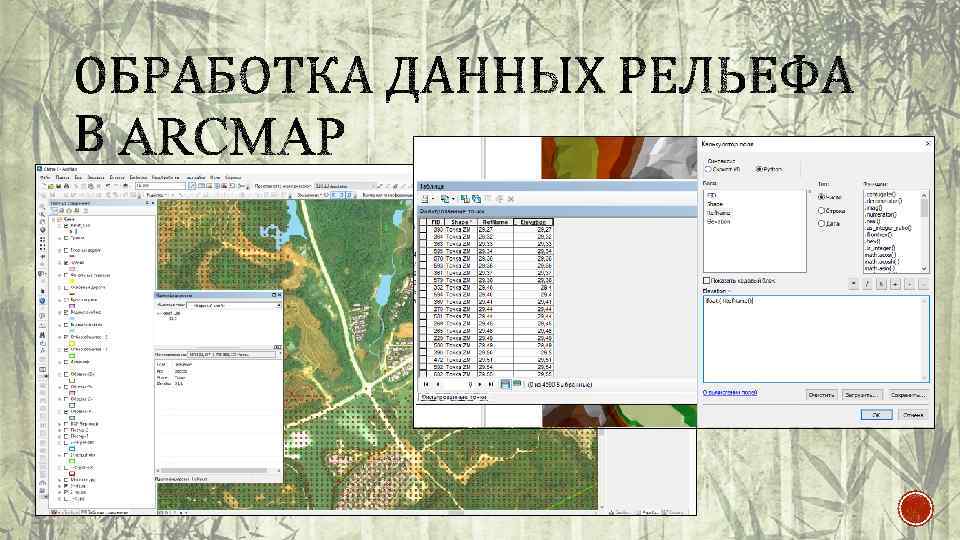Choose Дата type radio button

point(822,223)
